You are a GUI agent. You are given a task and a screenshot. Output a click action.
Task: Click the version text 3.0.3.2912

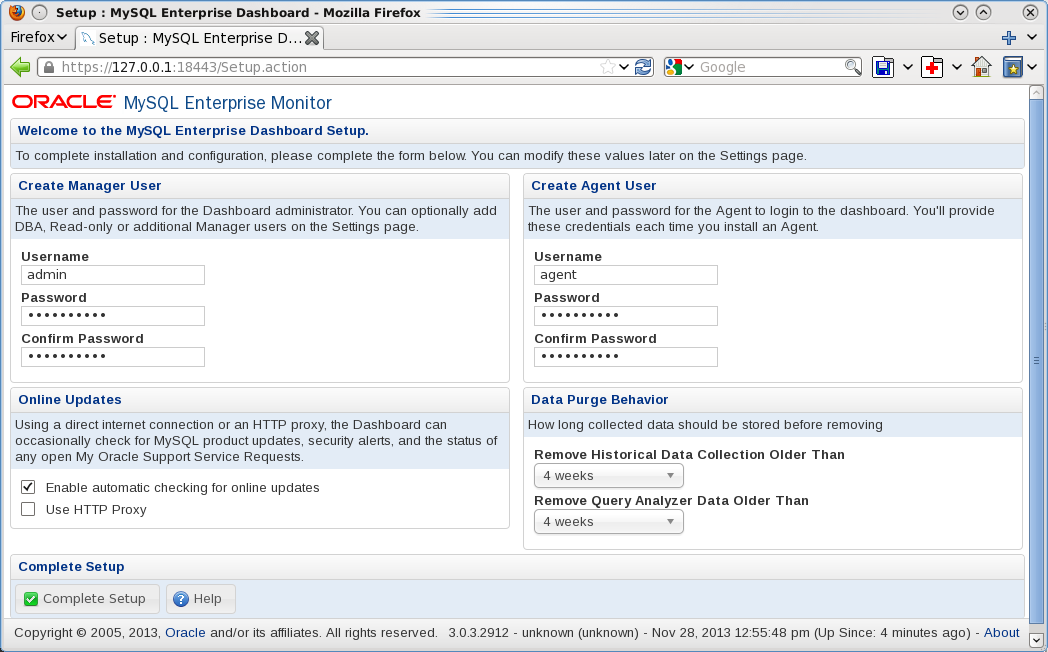tap(479, 633)
